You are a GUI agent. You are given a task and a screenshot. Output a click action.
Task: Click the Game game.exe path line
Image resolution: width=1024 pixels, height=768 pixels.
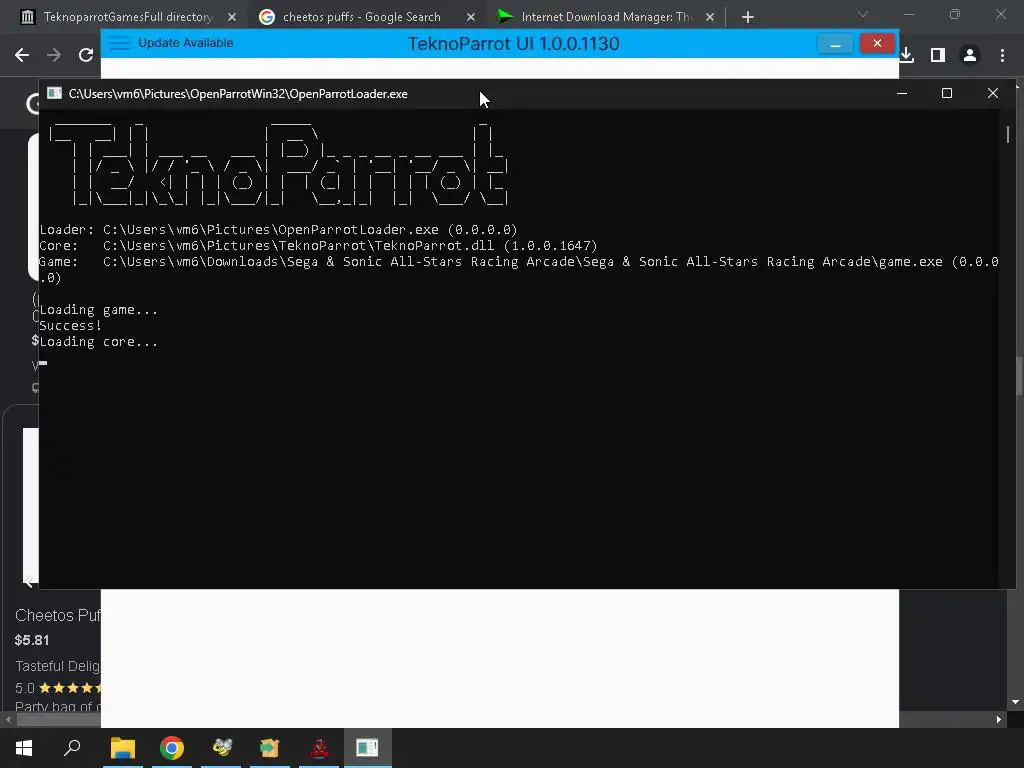[519, 269]
